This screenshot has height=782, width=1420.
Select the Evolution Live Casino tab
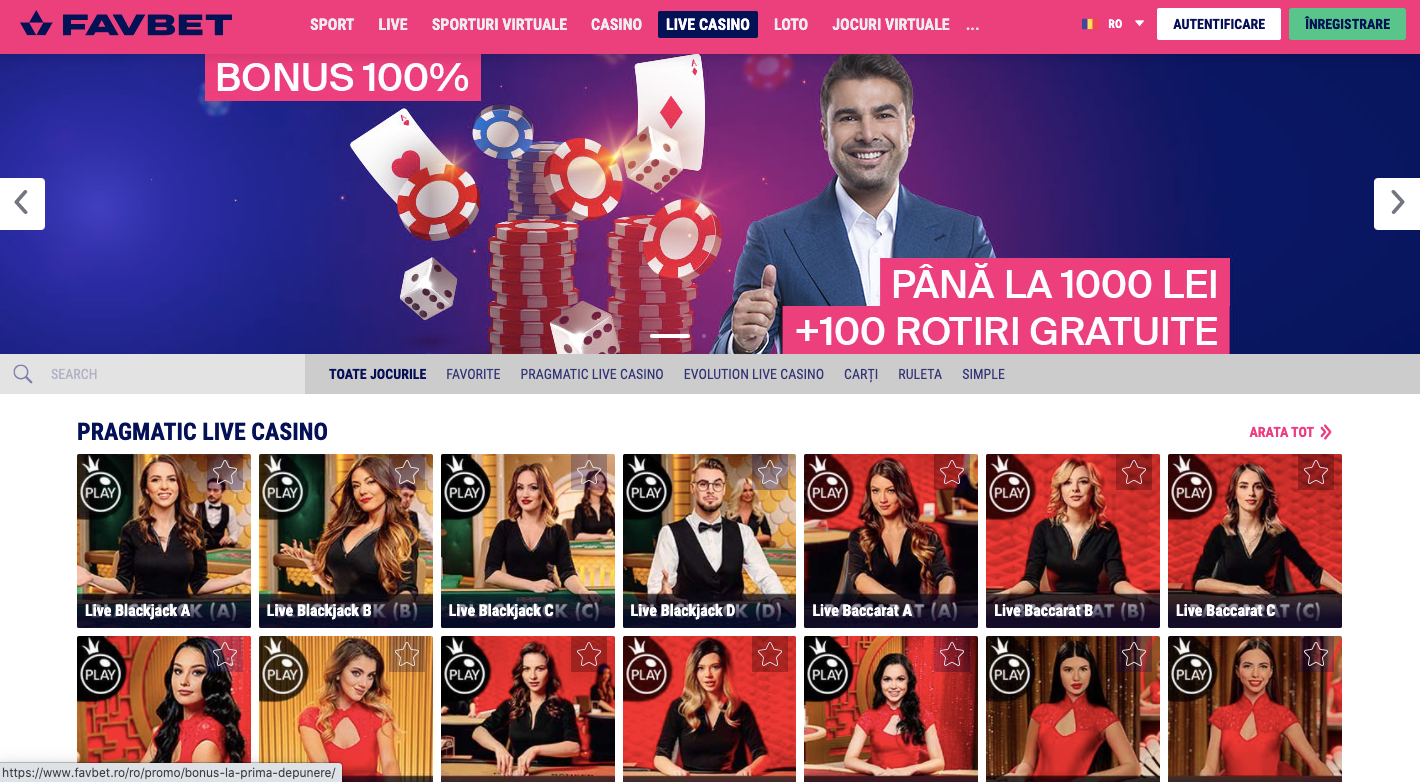[x=754, y=374]
